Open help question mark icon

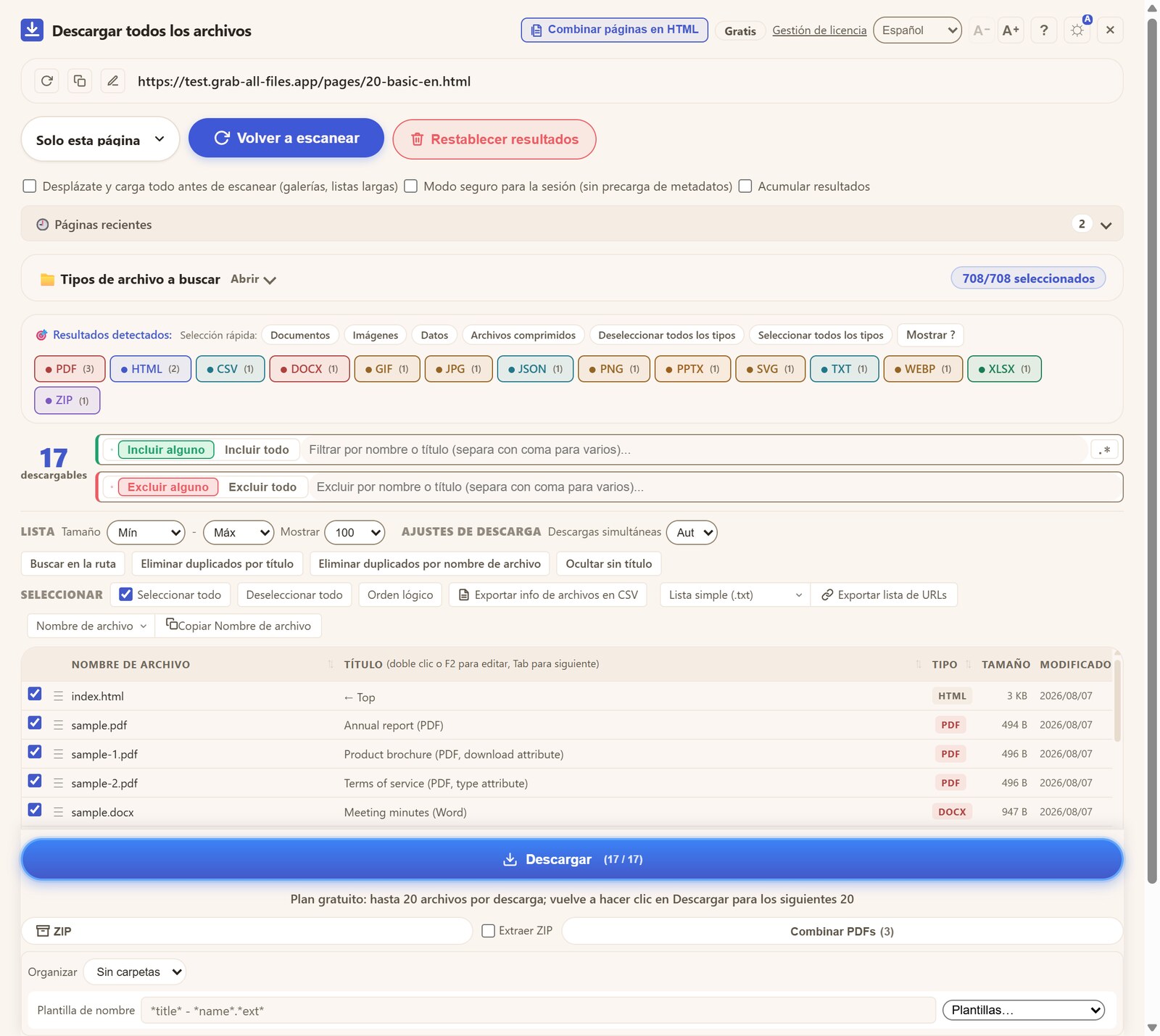tap(1044, 30)
